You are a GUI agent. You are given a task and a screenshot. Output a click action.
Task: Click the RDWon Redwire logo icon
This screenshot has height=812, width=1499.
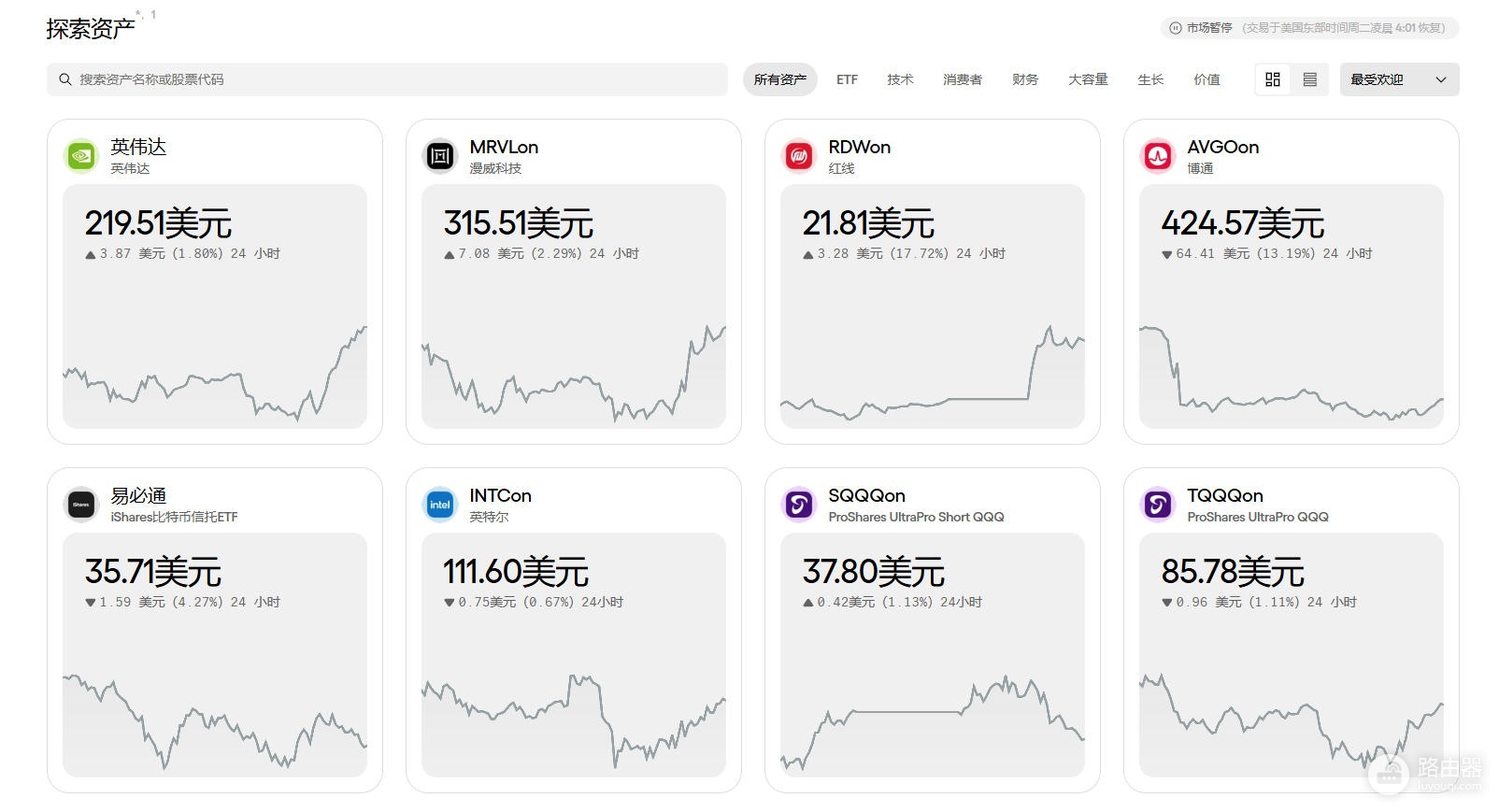[799, 156]
